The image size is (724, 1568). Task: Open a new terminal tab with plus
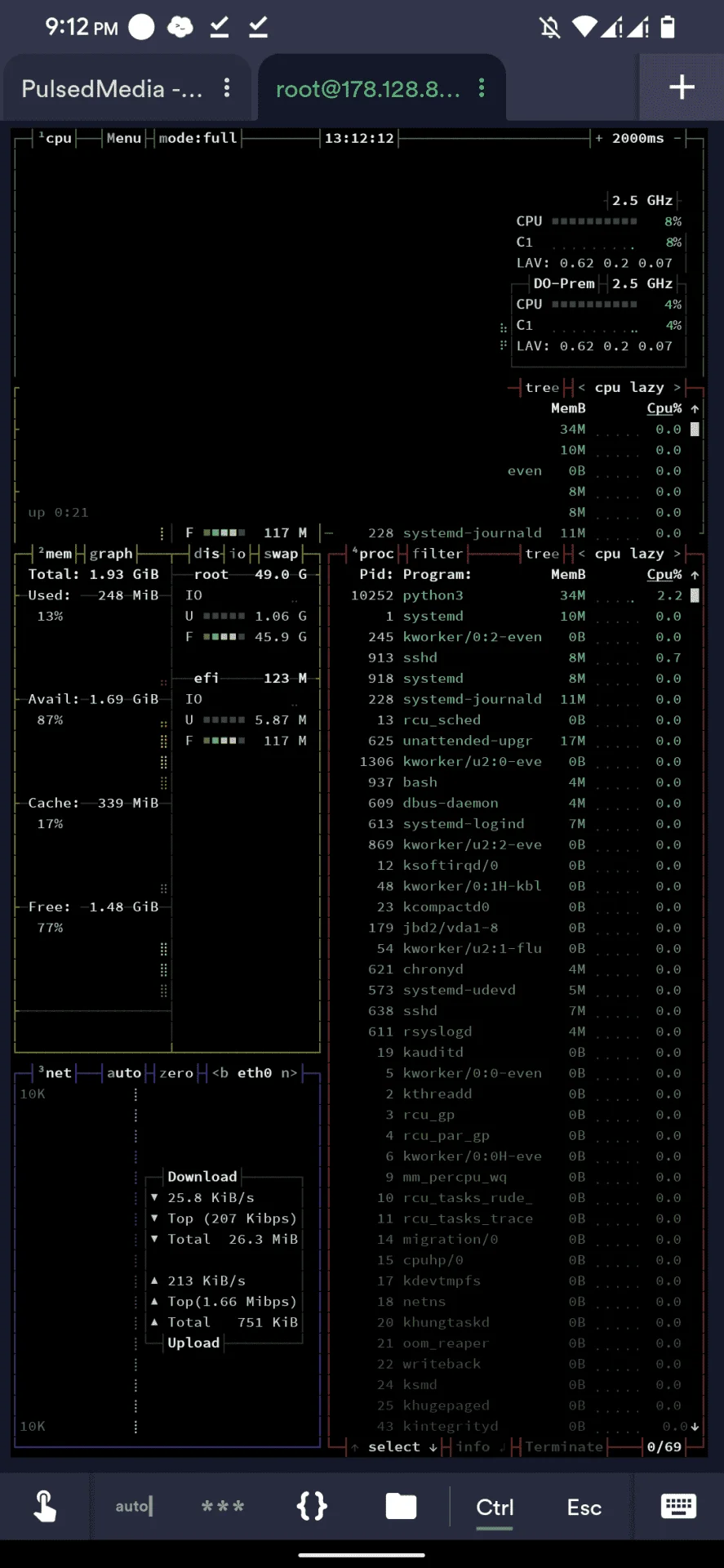point(682,87)
